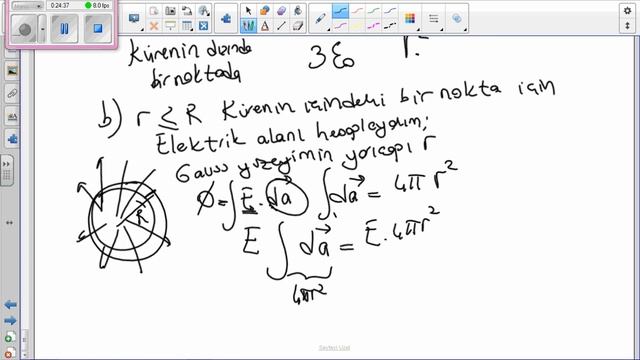Open the screen capture camera icon
640x360 pixels.
171,11
